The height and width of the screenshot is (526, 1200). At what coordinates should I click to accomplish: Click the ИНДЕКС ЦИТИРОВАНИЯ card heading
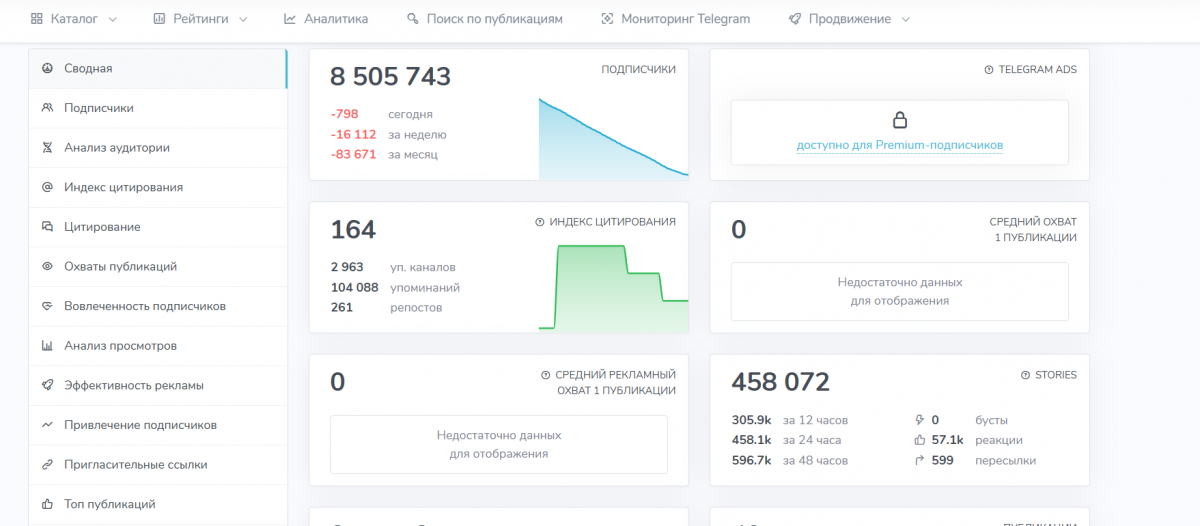point(612,222)
